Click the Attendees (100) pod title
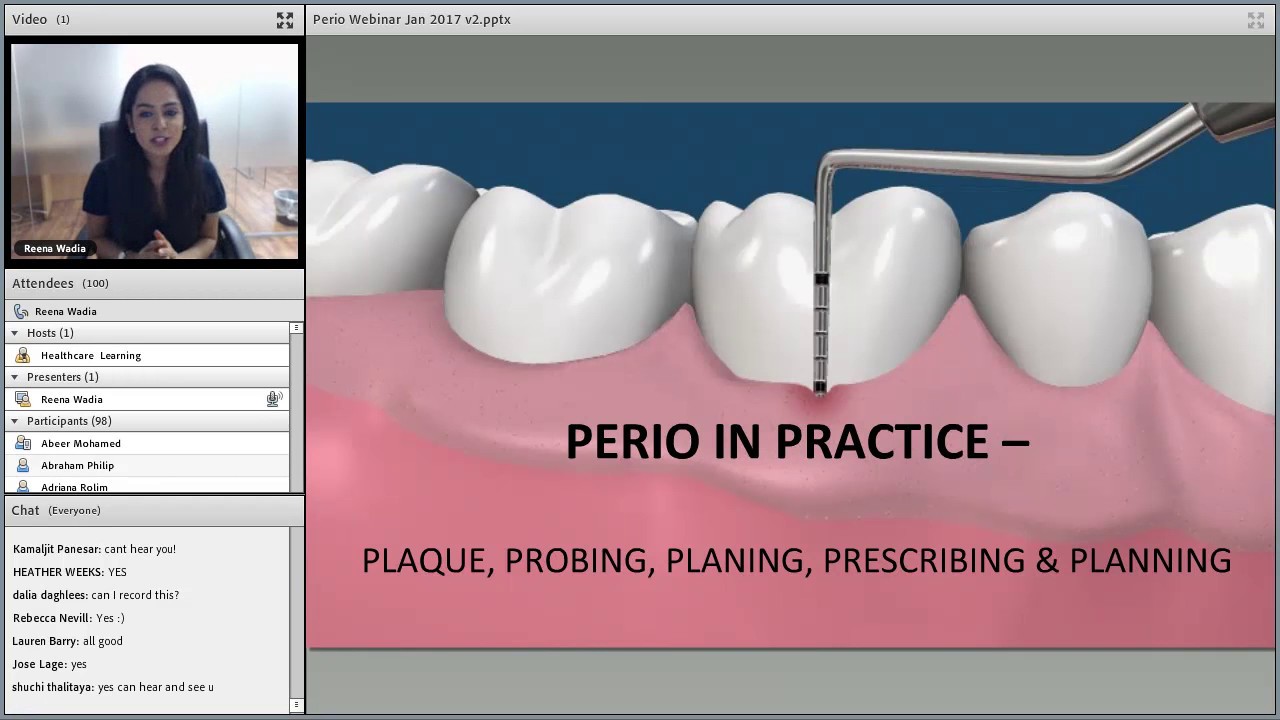1280x720 pixels. click(x=60, y=283)
